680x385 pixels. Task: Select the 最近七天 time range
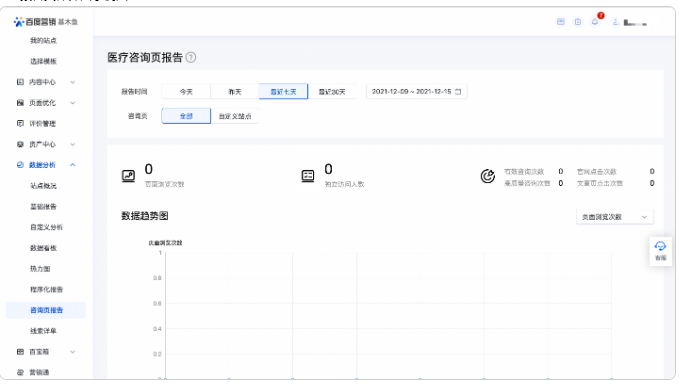tap(283, 91)
